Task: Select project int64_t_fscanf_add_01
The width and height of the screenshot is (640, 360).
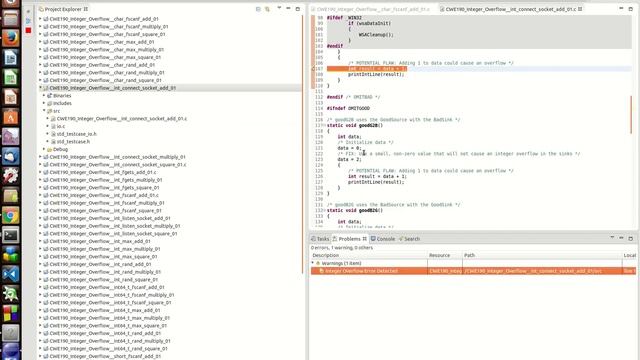Action: 107,287
